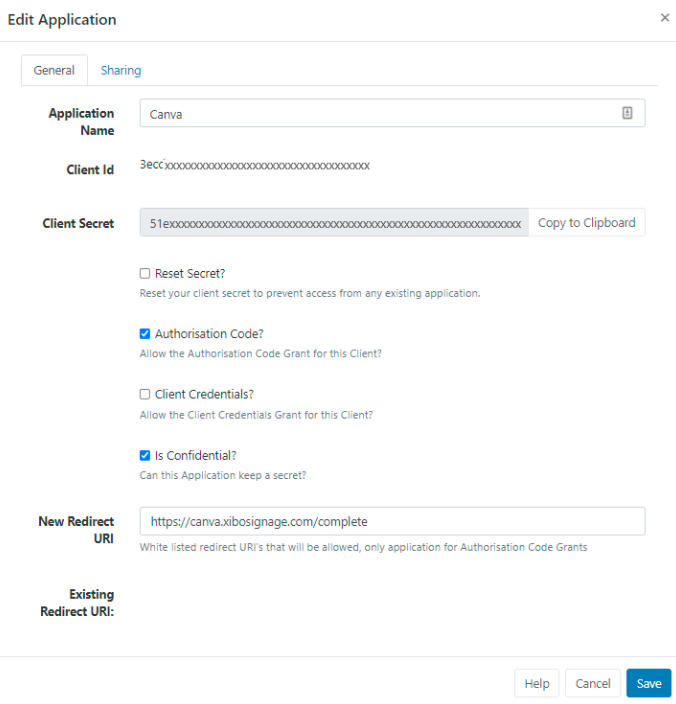Click the autofill icon in Application Name field

627,113
